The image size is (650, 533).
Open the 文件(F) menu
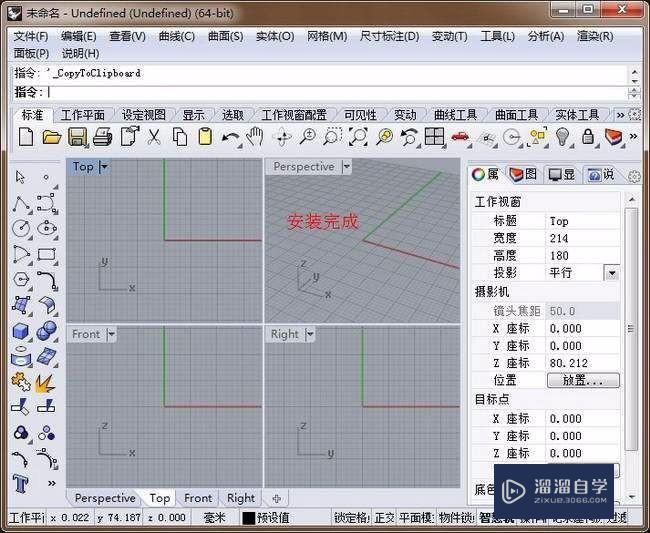pos(31,36)
